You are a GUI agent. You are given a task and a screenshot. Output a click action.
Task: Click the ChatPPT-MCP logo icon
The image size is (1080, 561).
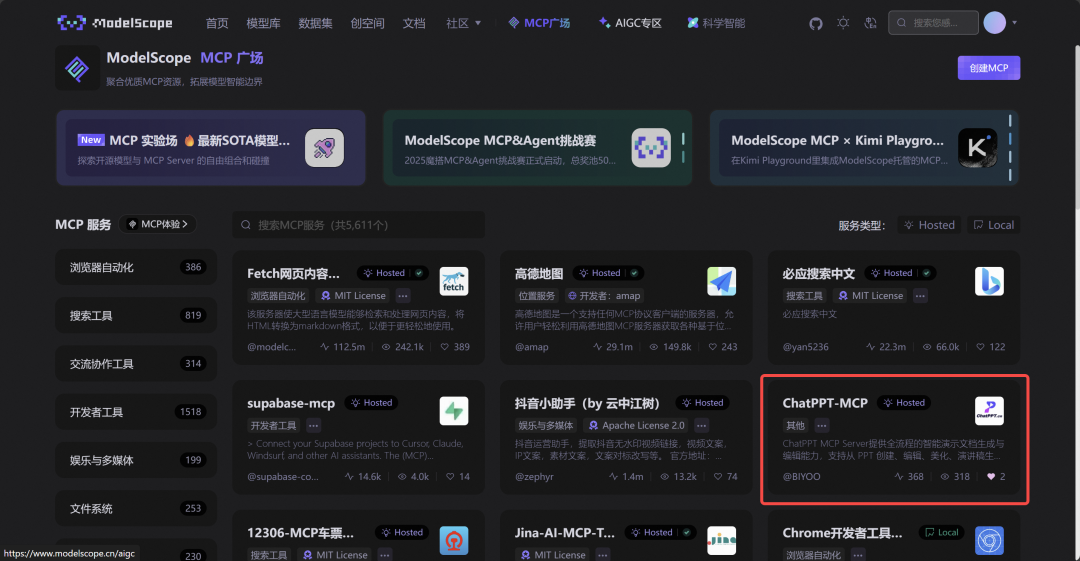(x=989, y=411)
